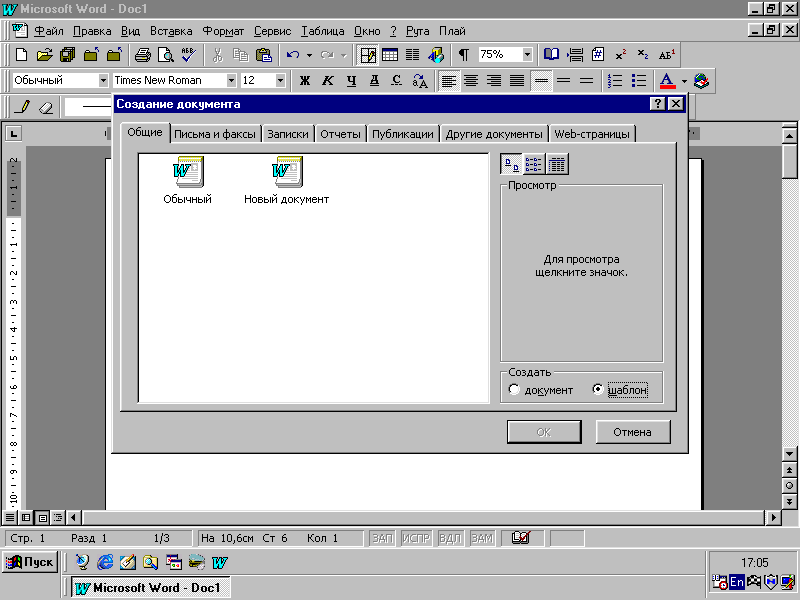Switch to the Отчеты tab
800x600 pixels.
[x=340, y=134]
